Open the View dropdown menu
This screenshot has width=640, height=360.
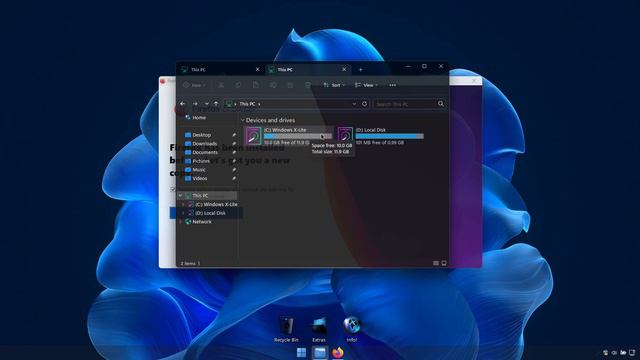tap(366, 85)
